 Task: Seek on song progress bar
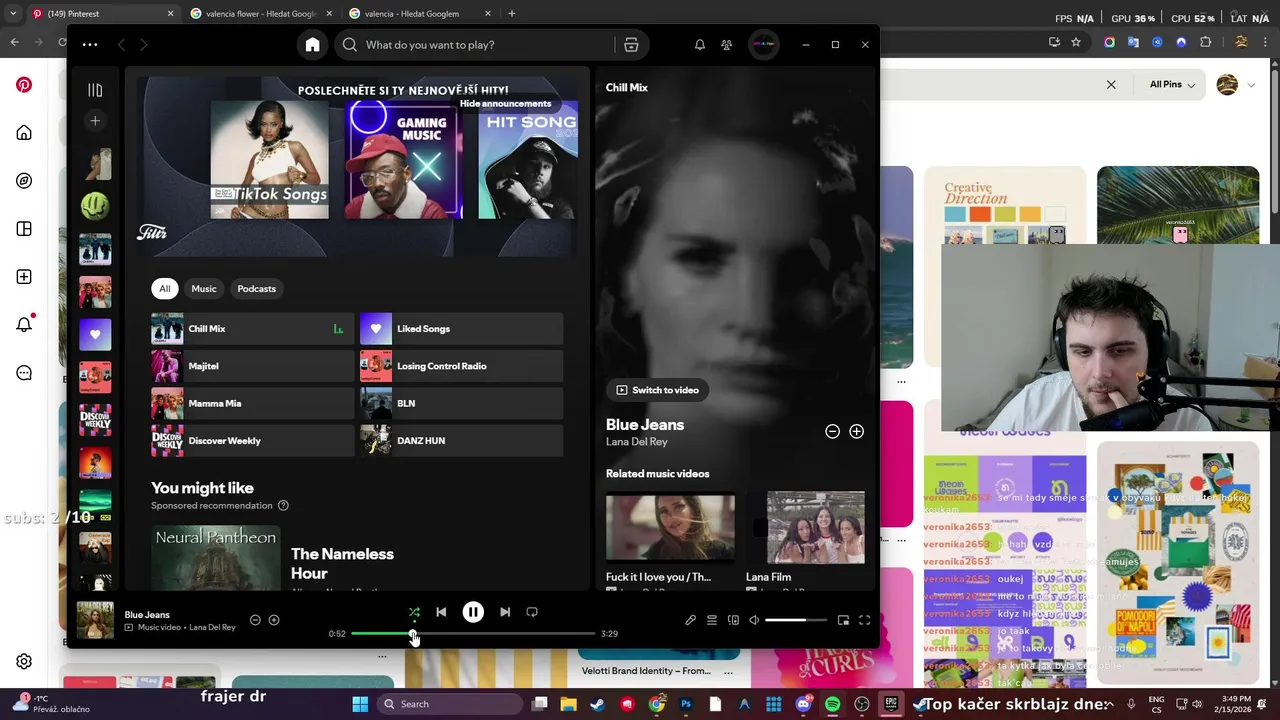pos(473,634)
